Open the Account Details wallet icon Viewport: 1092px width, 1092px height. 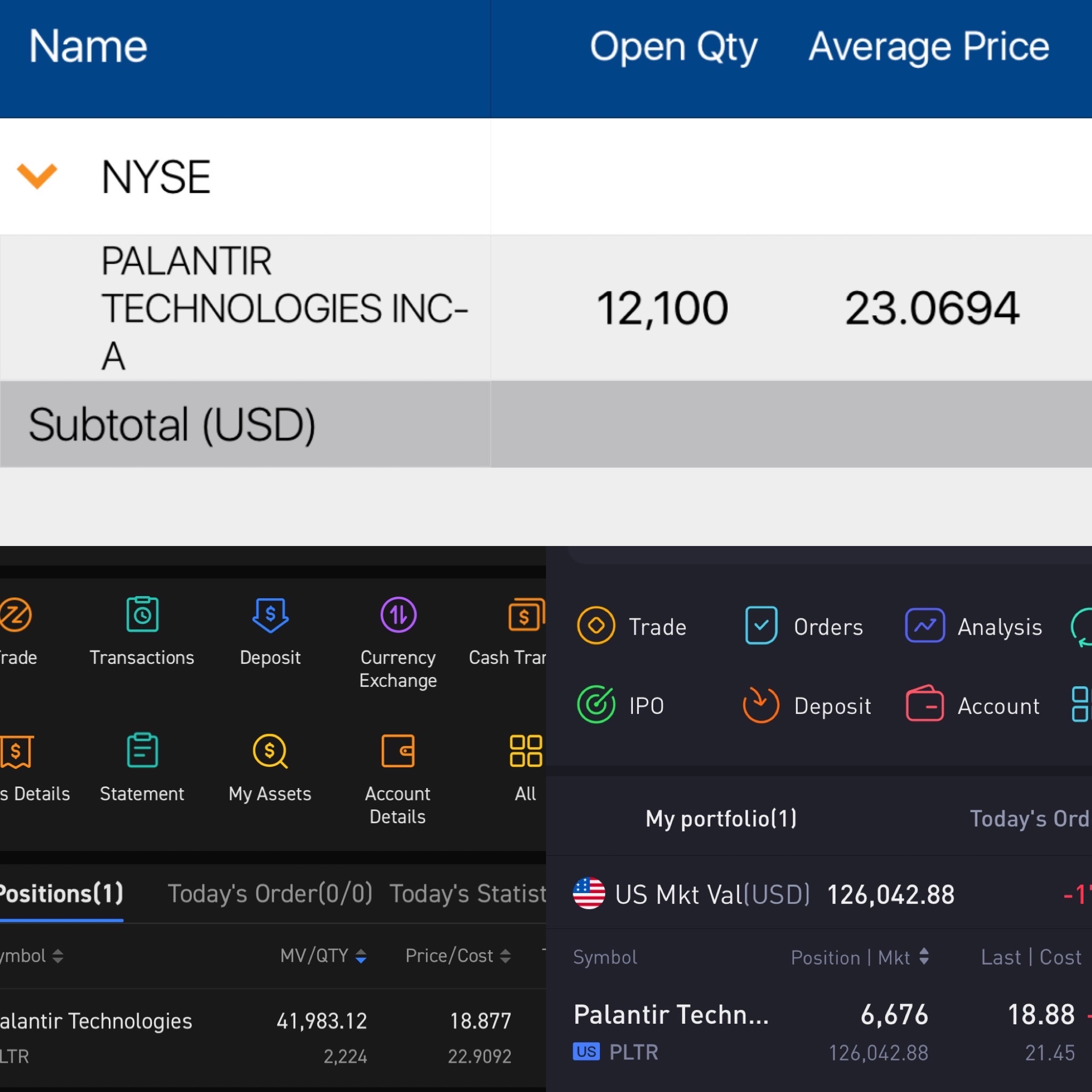click(x=398, y=751)
